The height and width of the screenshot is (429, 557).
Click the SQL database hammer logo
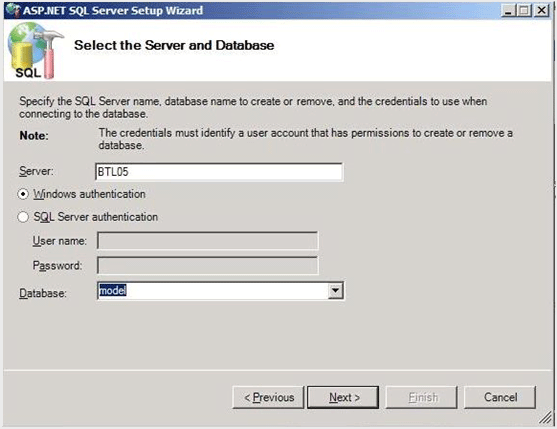(35, 50)
